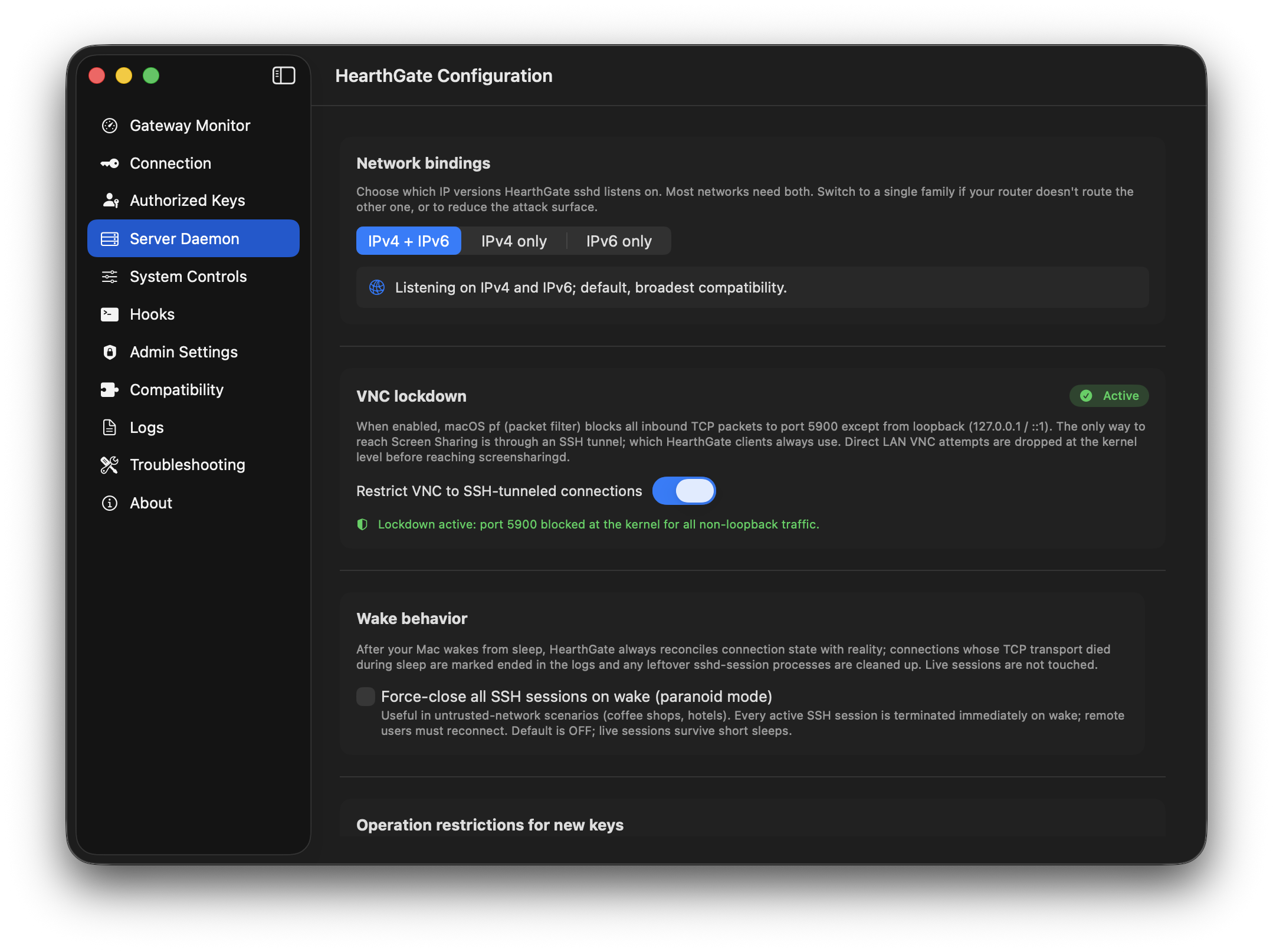Viewport: 1273px width, 952px height.
Task: Open System Controls section
Action: coord(193,277)
